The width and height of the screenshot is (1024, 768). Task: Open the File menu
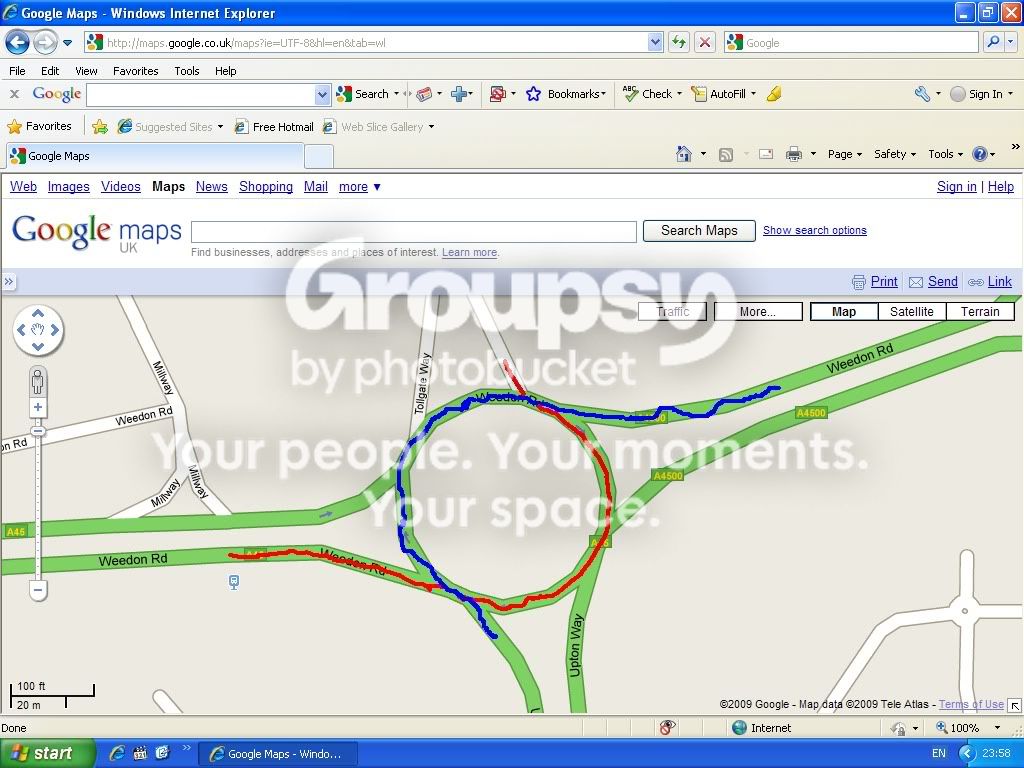(18, 71)
